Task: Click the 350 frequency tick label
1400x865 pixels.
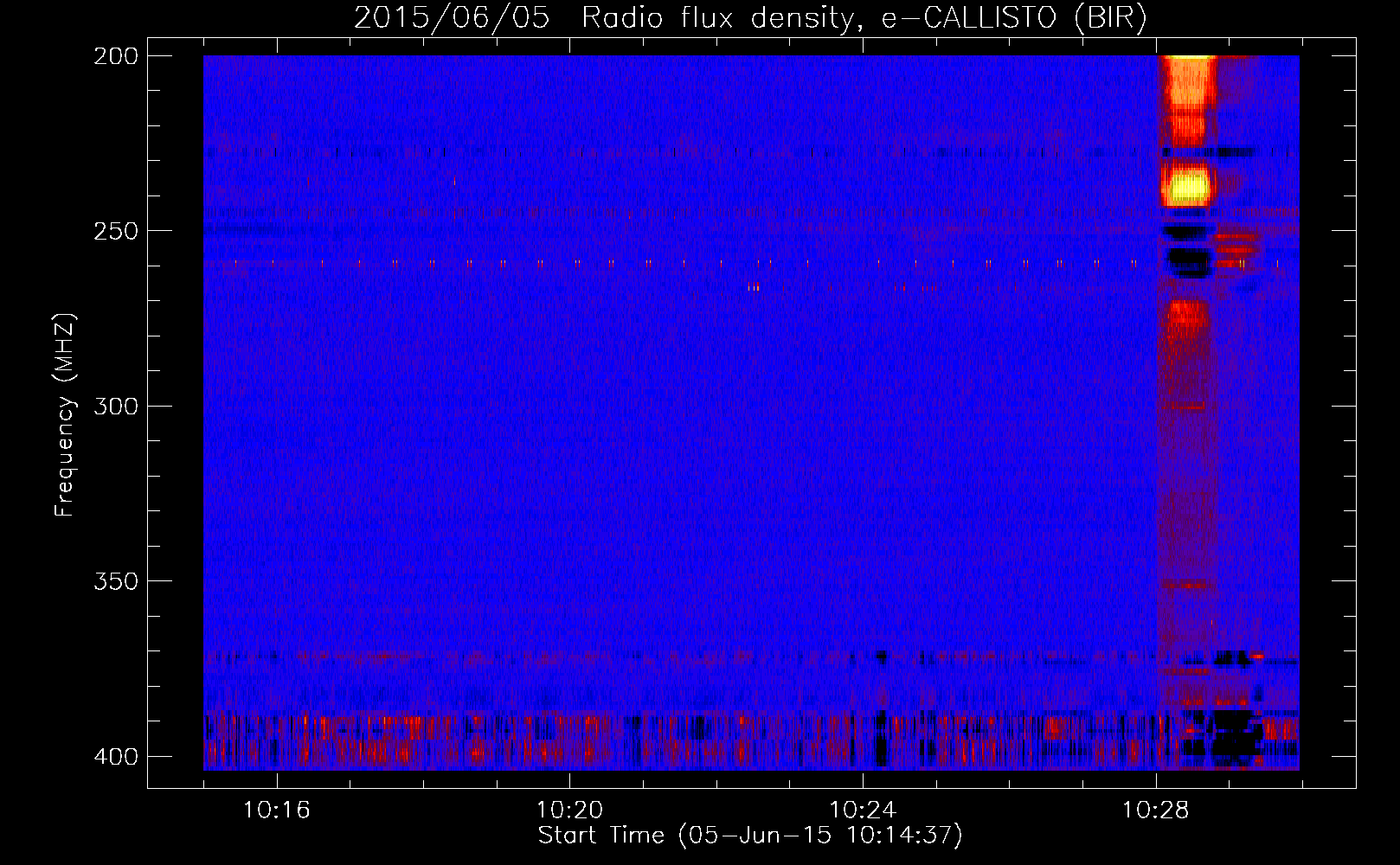Action: coord(115,581)
